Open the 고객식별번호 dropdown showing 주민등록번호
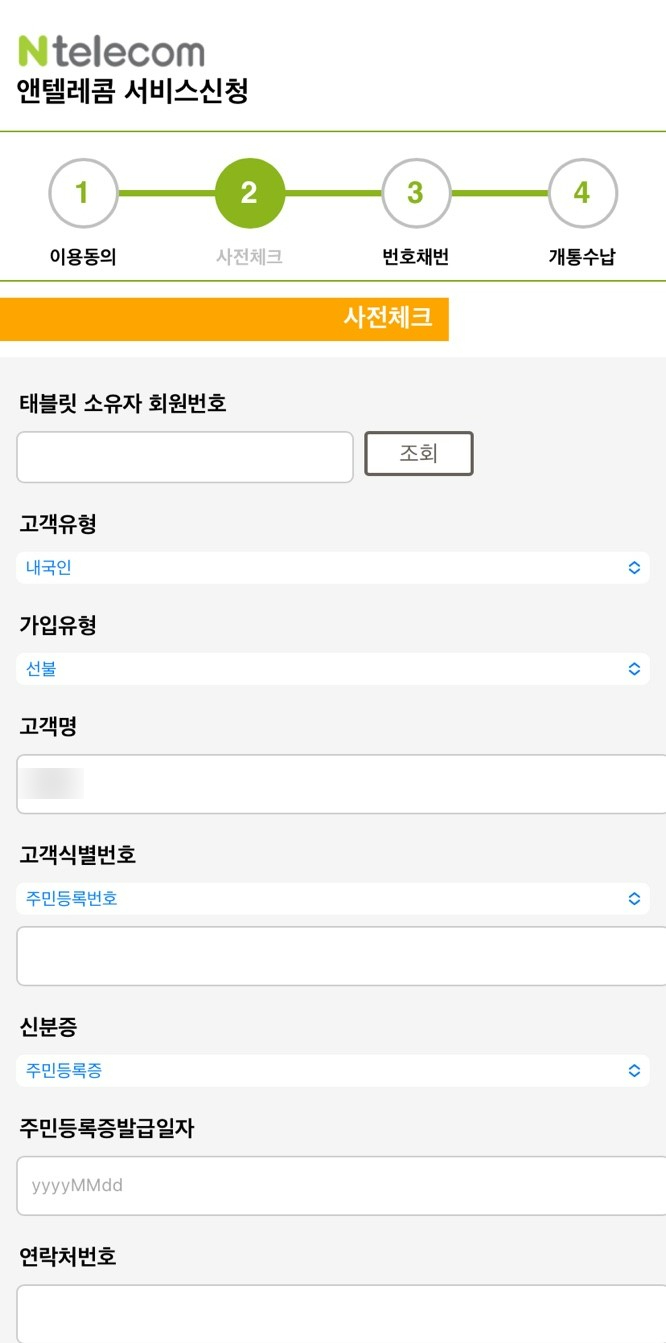The height and width of the screenshot is (1343, 666). (333, 899)
